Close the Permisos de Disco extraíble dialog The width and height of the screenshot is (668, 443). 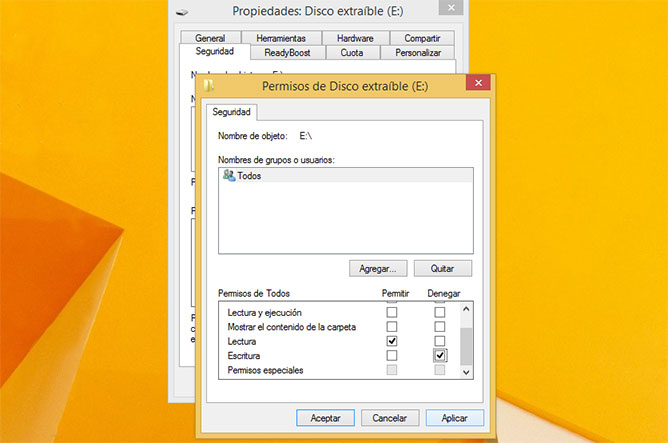click(478, 83)
